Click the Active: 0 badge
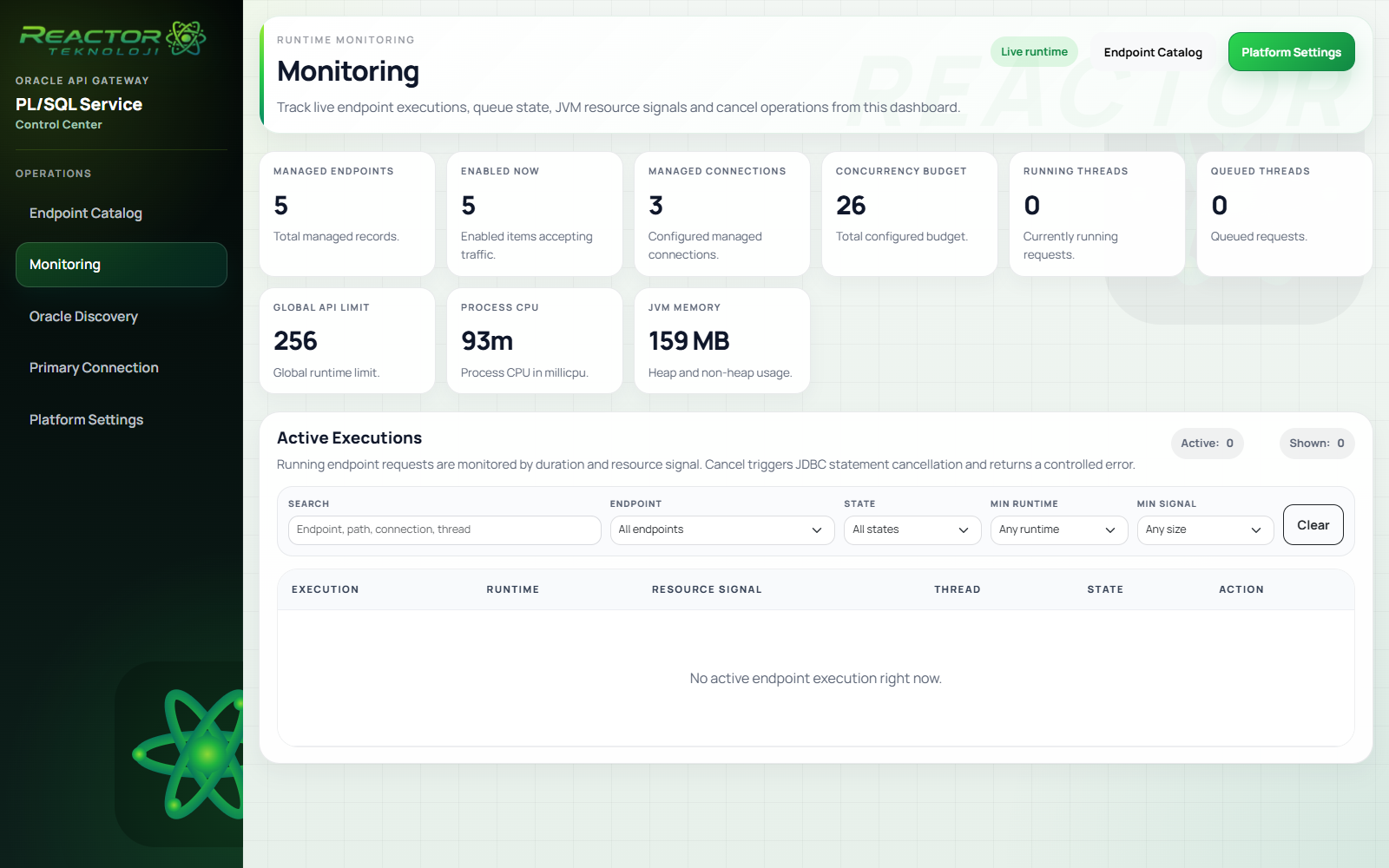This screenshot has width=1389, height=868. (x=1207, y=444)
